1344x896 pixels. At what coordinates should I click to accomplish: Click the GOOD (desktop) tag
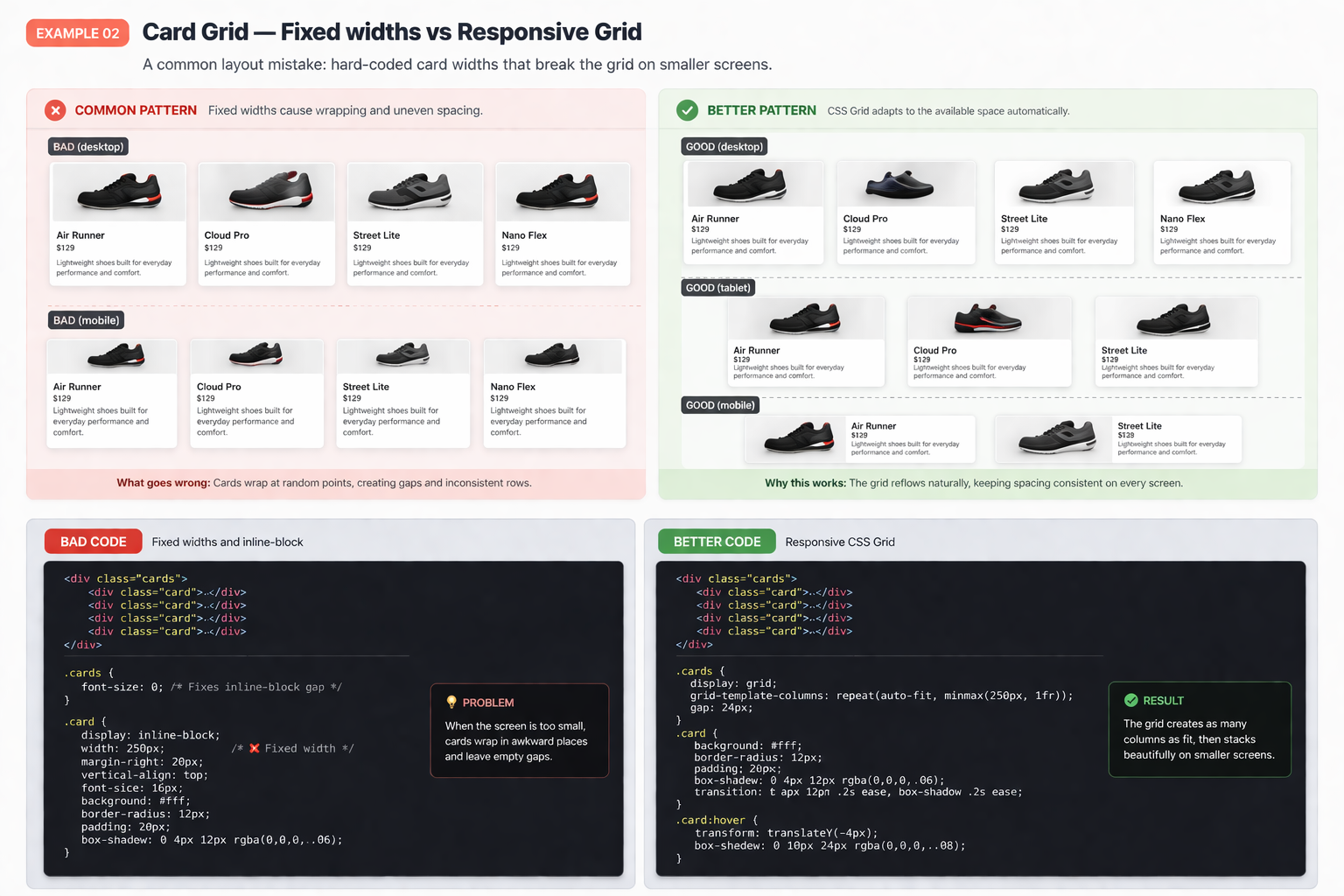click(724, 146)
